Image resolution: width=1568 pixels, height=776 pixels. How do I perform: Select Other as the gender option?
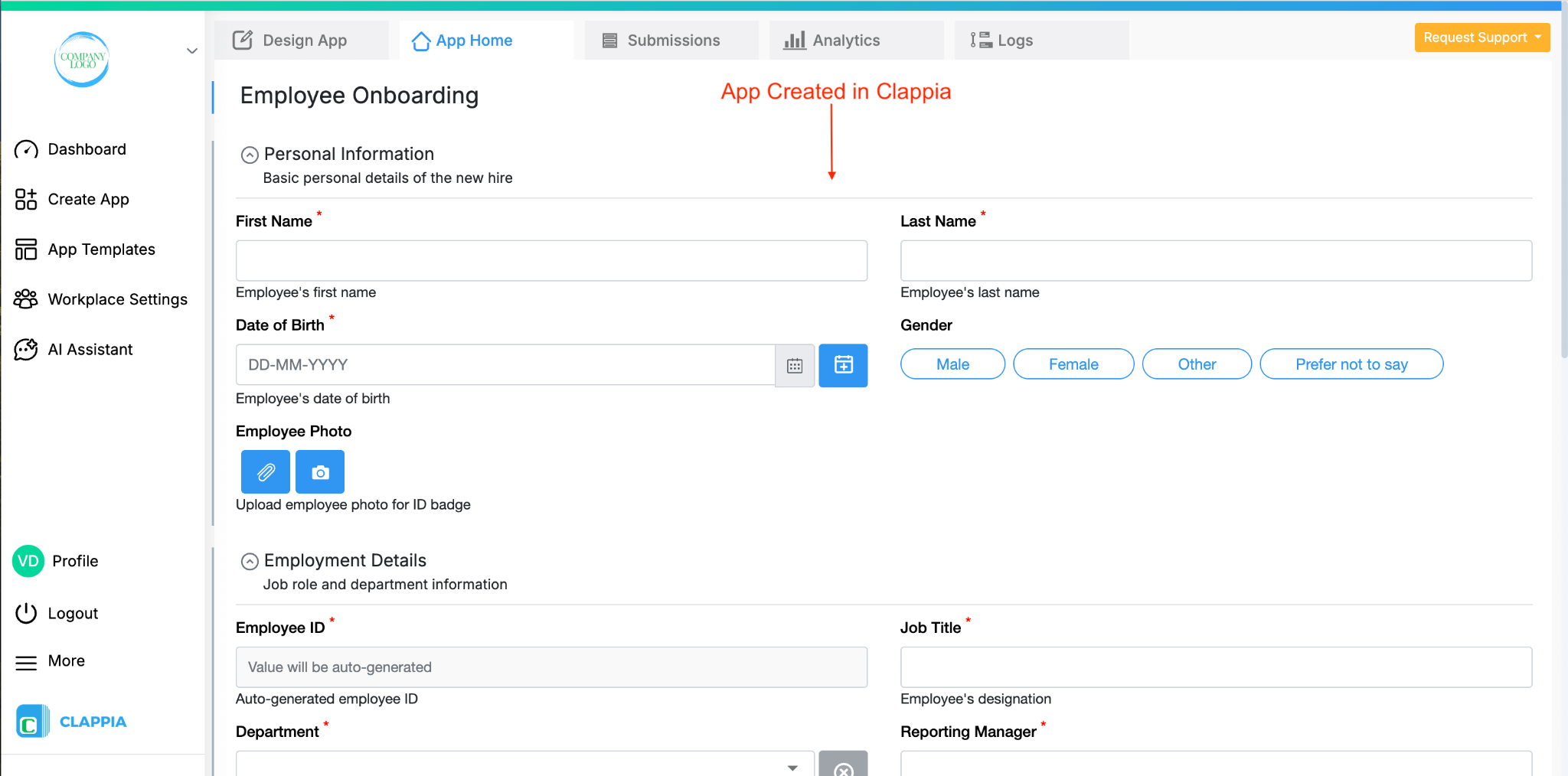tap(1196, 364)
